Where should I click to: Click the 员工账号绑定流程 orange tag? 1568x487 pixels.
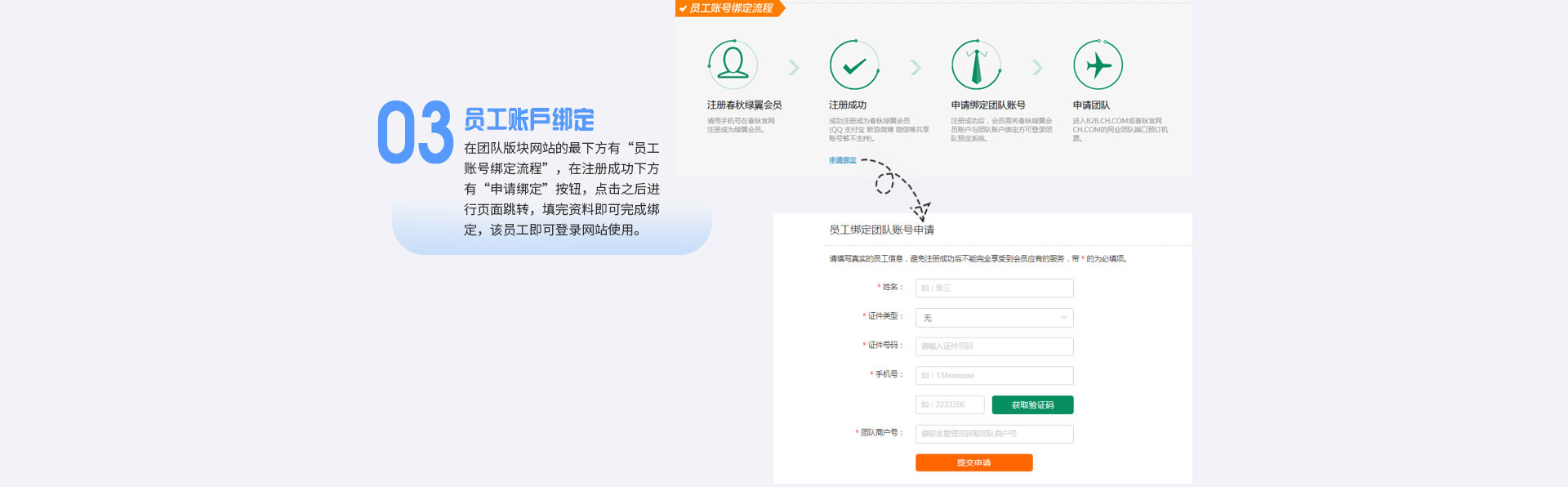coord(729,8)
